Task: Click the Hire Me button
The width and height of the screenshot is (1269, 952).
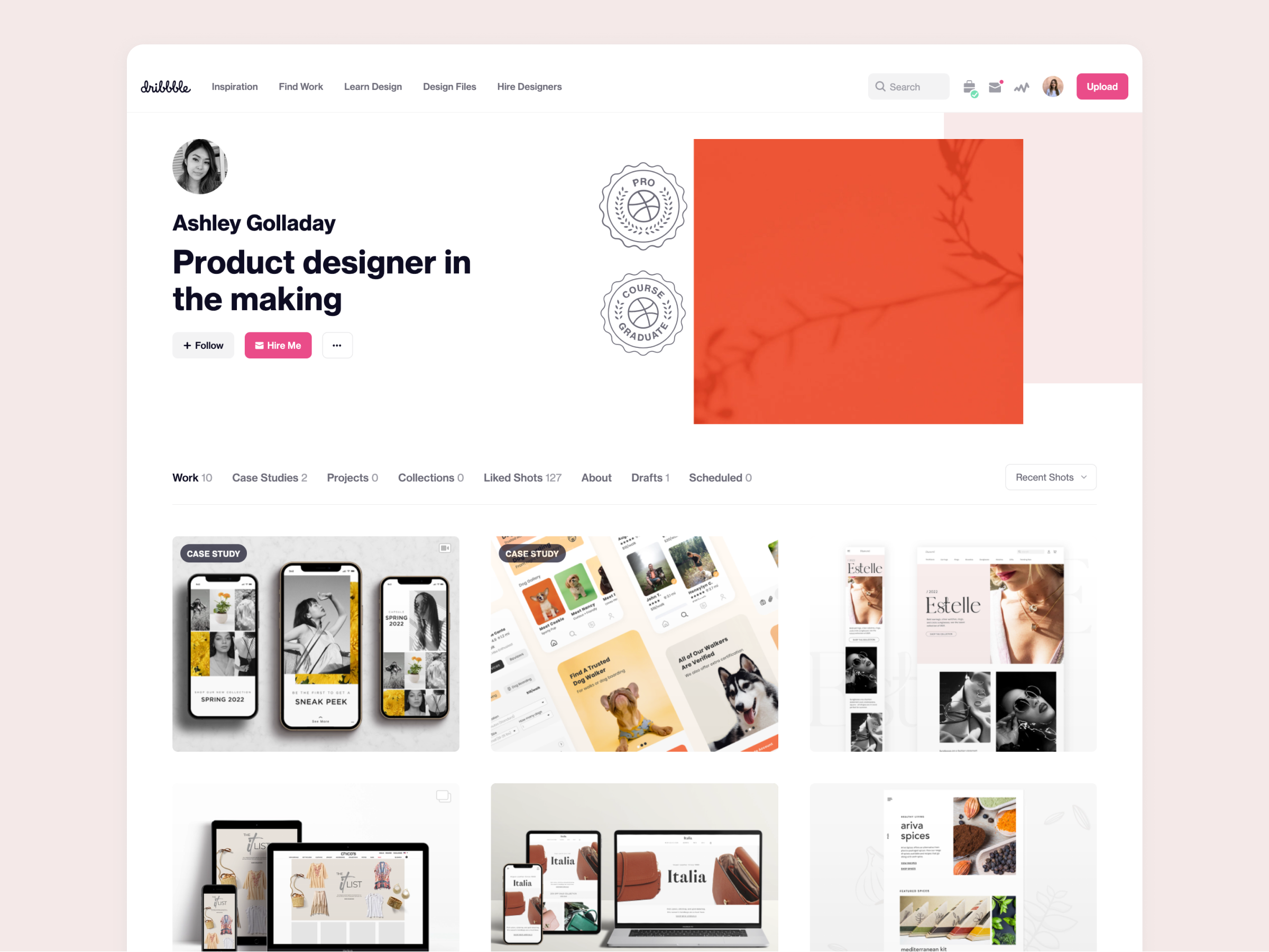Action: pos(278,345)
